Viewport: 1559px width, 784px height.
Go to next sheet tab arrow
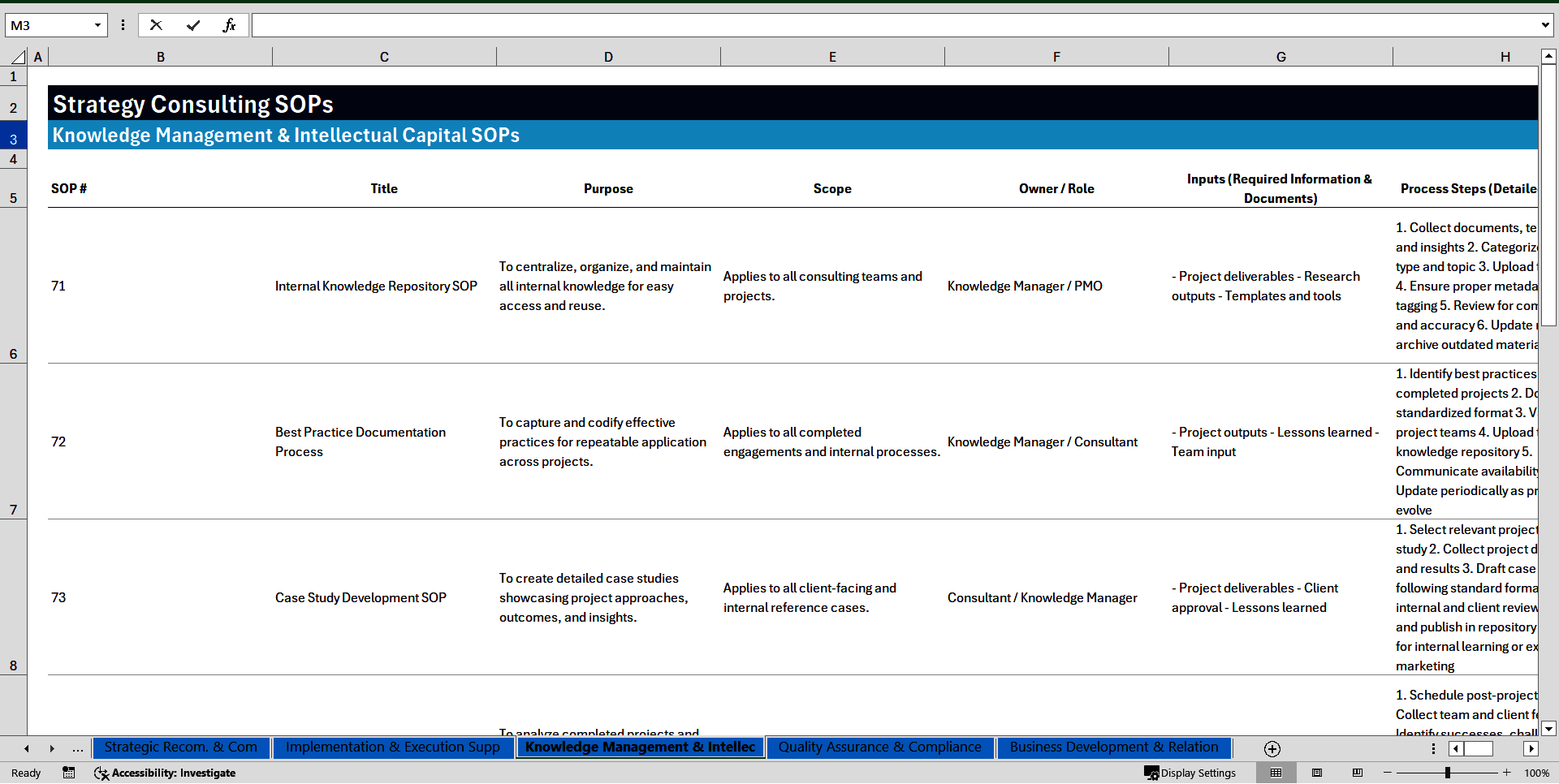(x=52, y=748)
